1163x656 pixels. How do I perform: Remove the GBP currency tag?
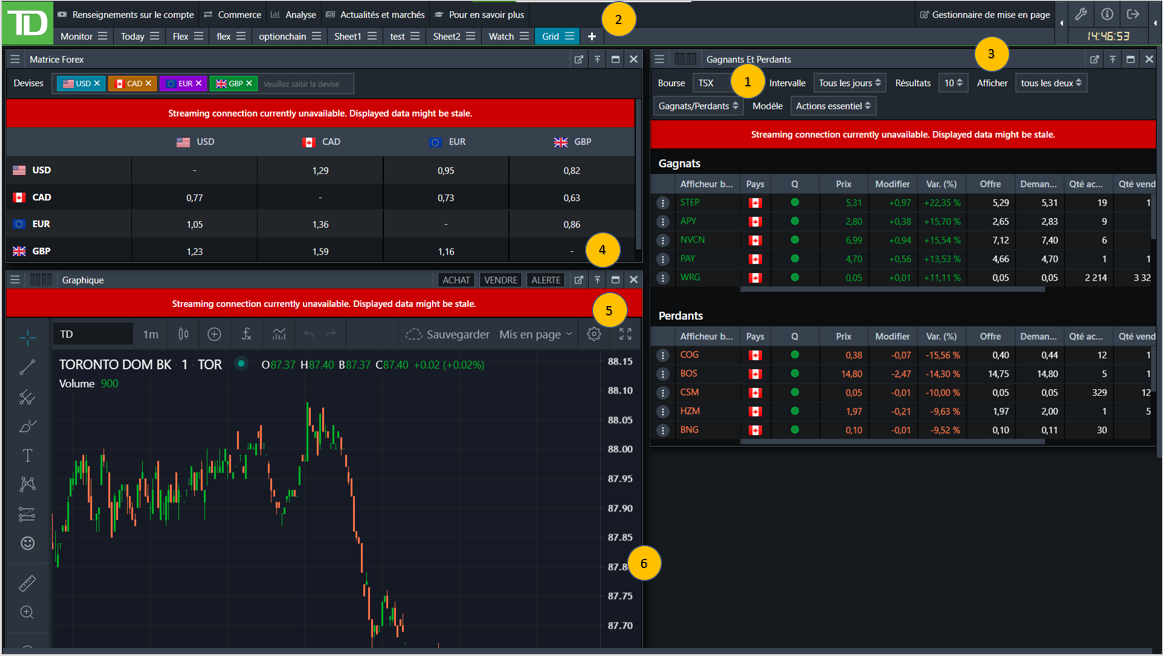(x=249, y=84)
